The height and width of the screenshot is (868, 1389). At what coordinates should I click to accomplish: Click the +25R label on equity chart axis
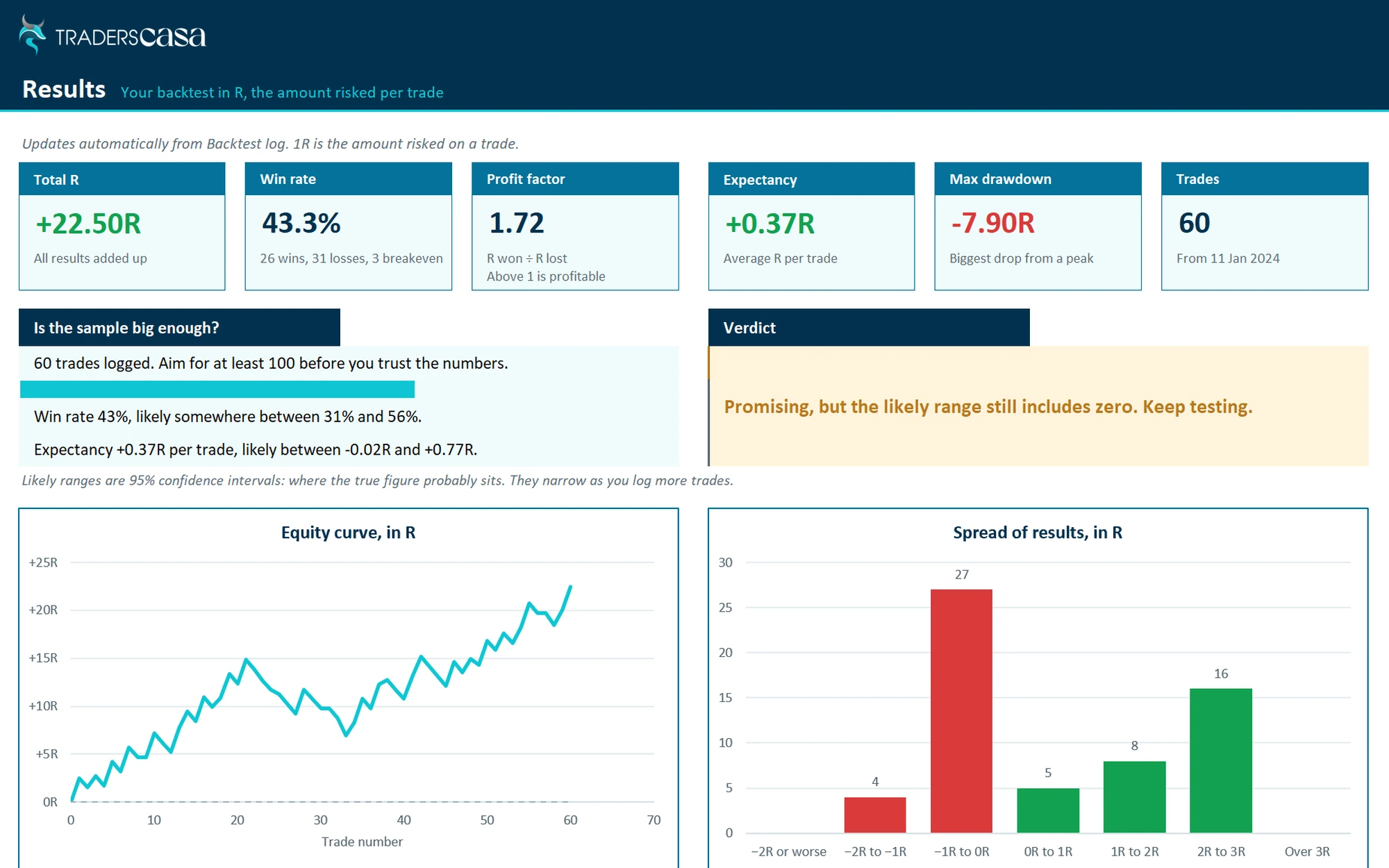(x=43, y=562)
